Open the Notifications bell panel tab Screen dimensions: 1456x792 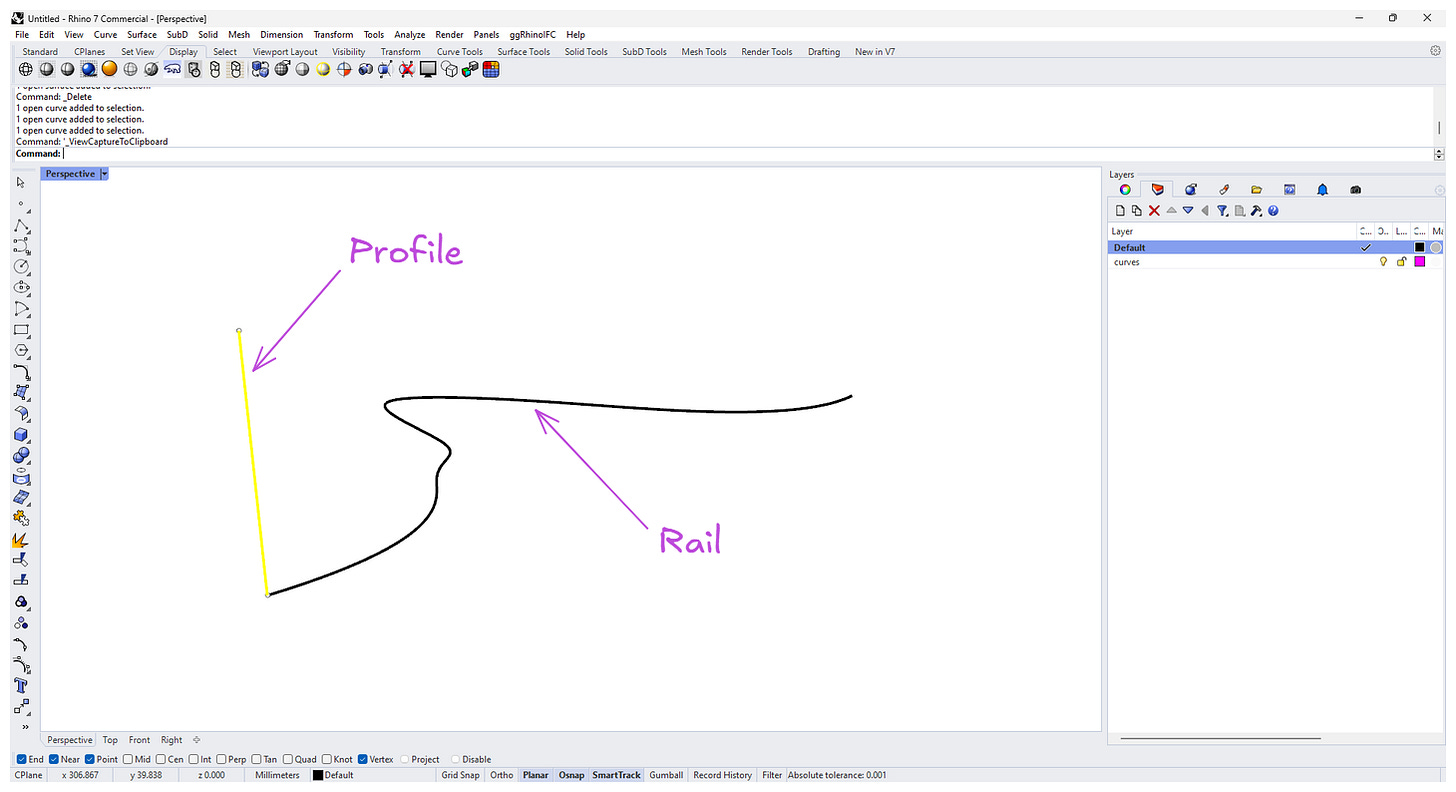click(1322, 189)
